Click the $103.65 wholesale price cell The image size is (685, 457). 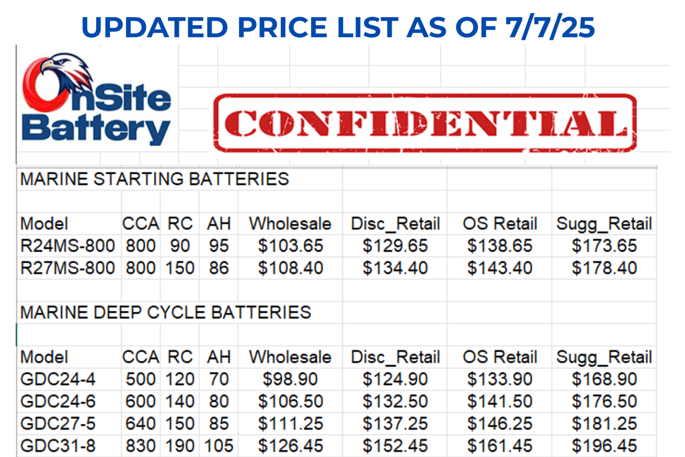pyautogui.click(x=291, y=246)
